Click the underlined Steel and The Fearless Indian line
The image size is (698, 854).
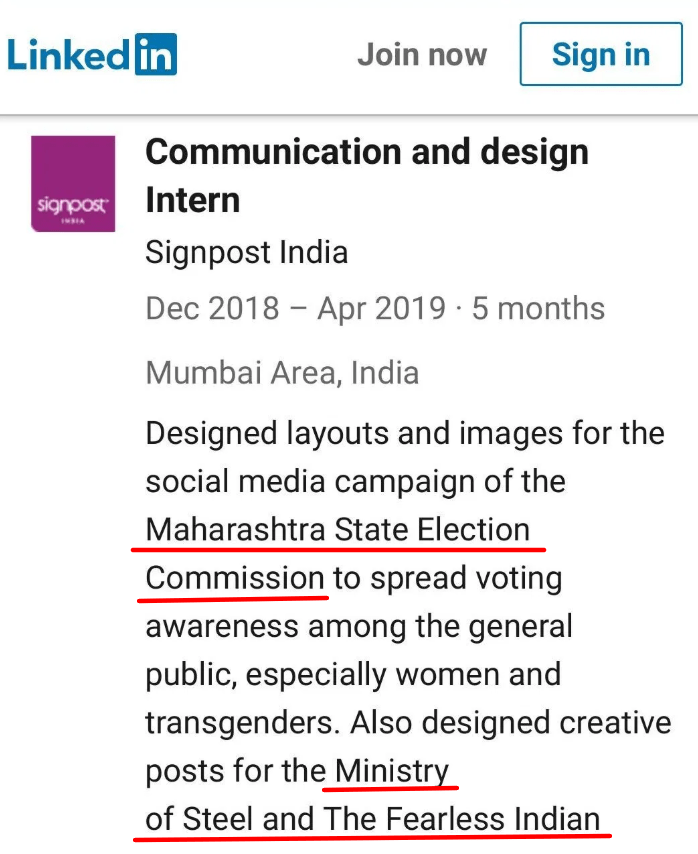coord(372,820)
